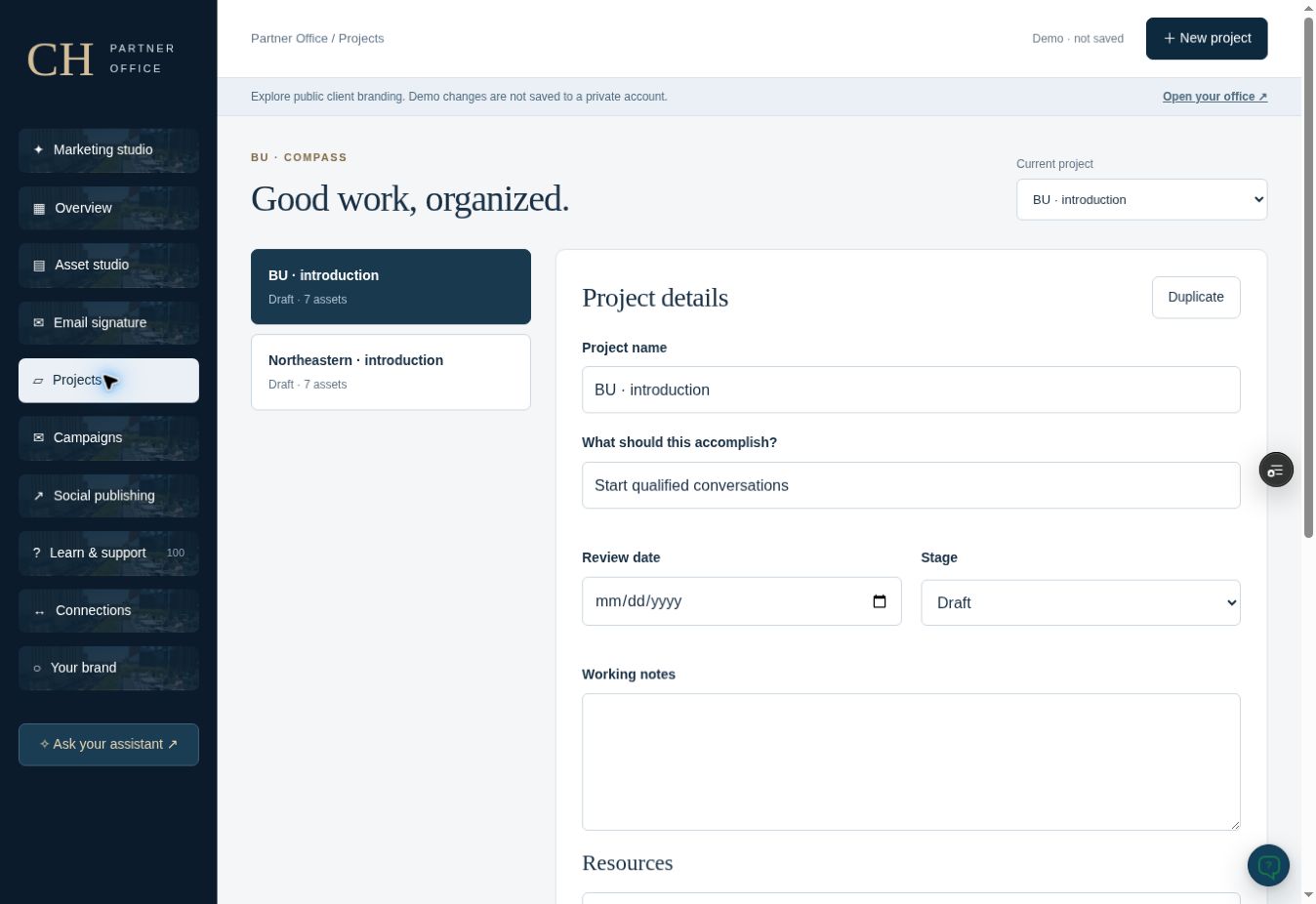This screenshot has height=904, width=1316.
Task: Open Marketing studio in sidebar
Action: coord(108,150)
